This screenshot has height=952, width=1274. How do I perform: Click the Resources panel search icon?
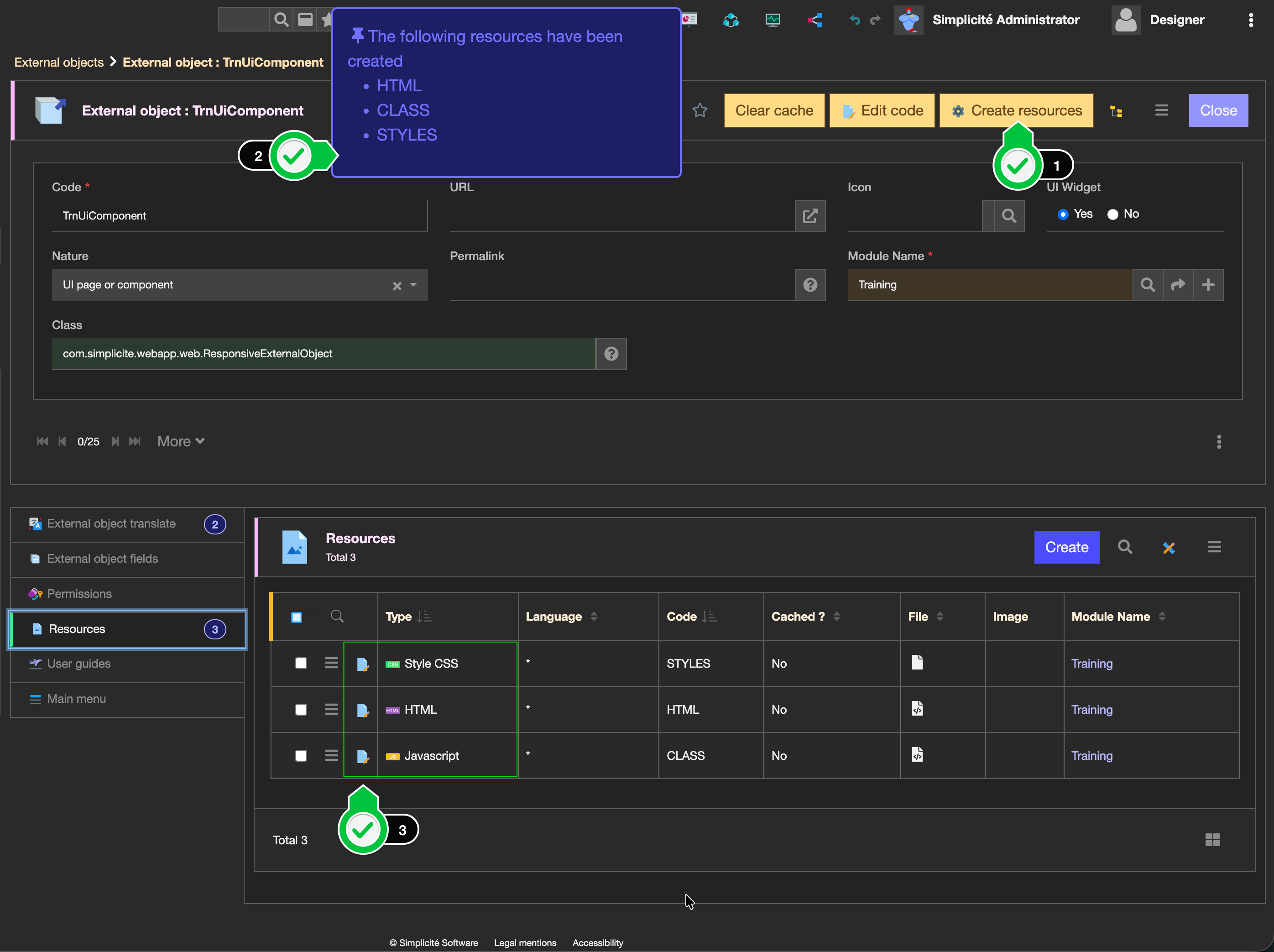point(1125,547)
